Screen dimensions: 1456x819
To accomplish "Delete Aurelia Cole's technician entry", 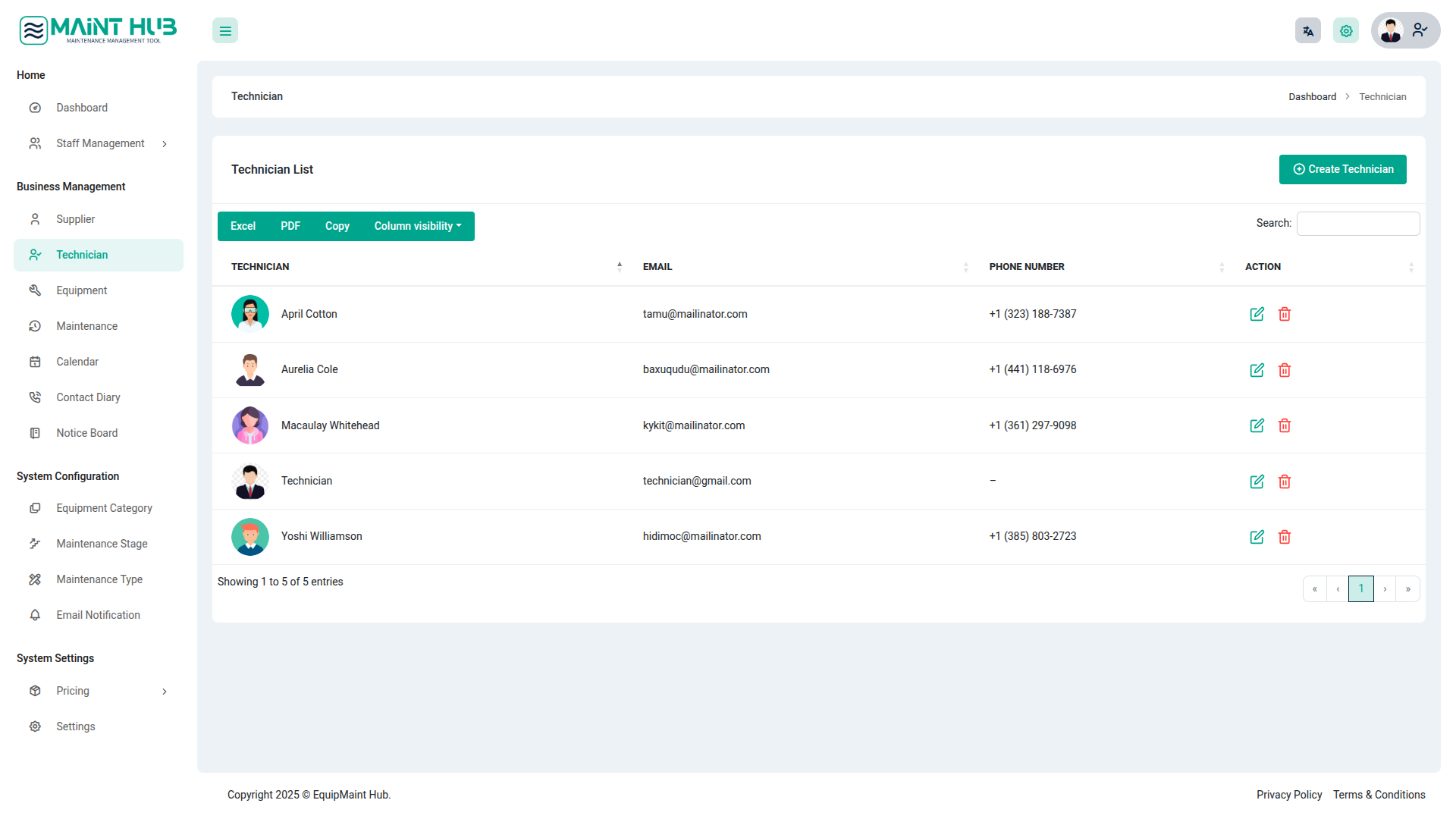I will tap(1285, 370).
